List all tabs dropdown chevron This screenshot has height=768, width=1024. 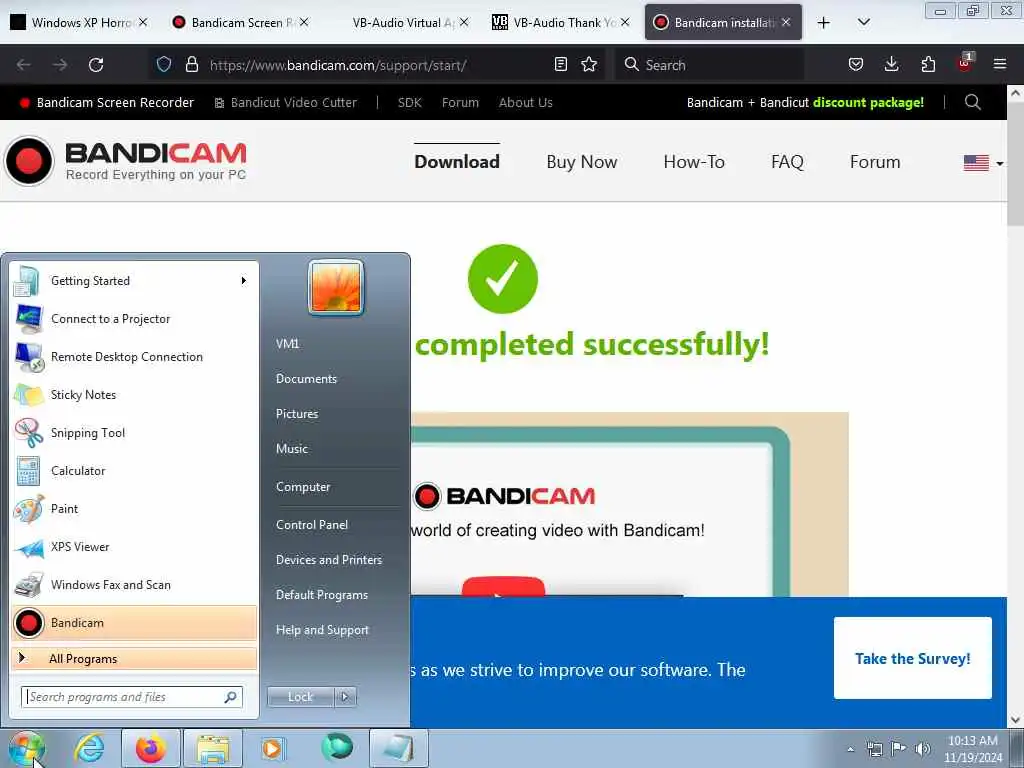tap(863, 23)
